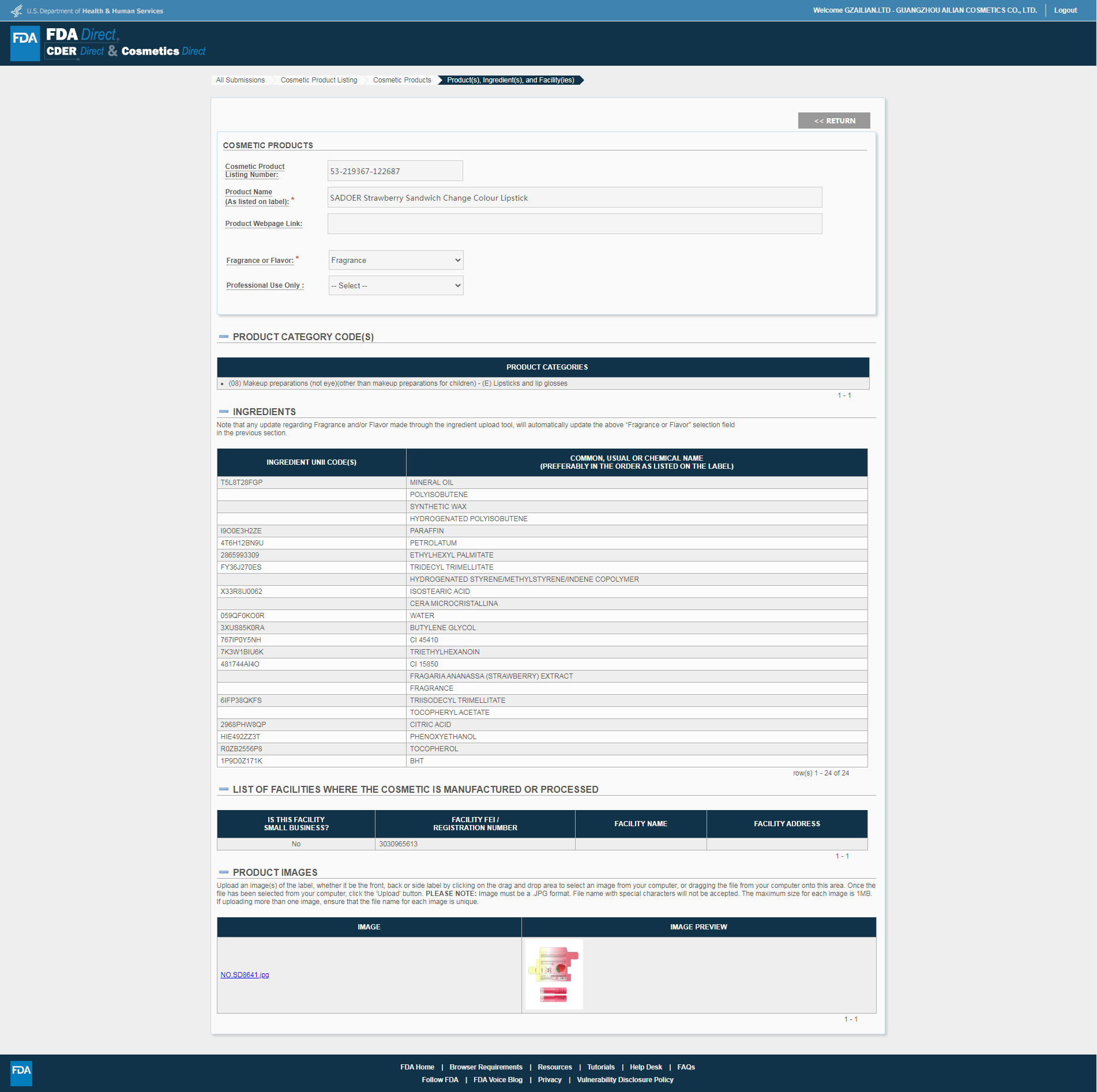Open the Fragrance or Flavor dropdown

[396, 260]
